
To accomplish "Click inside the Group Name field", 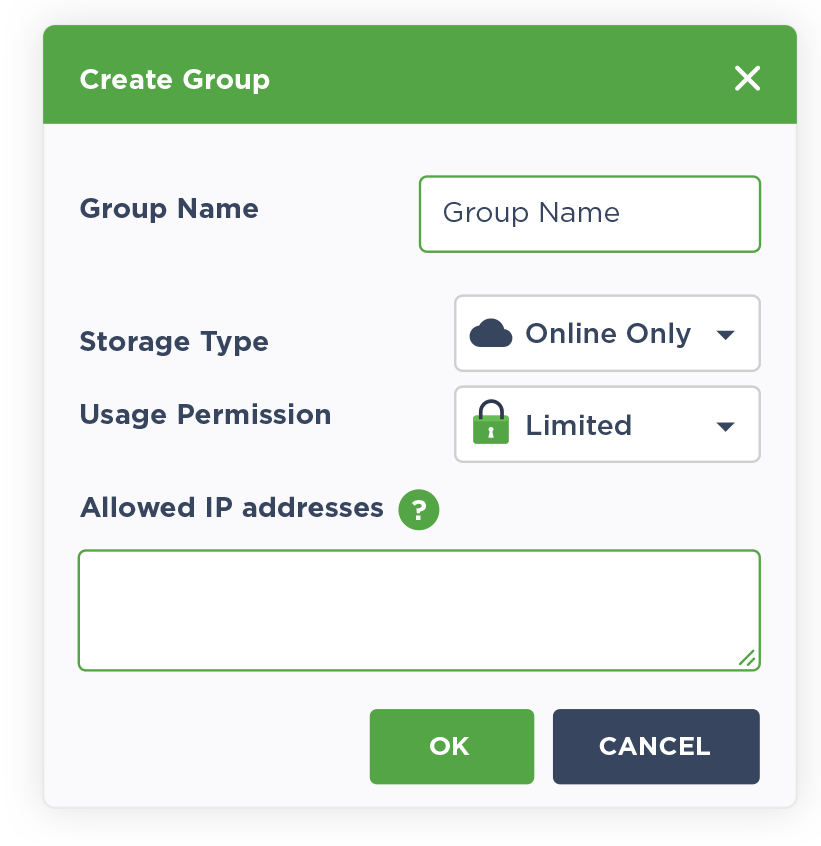I will (x=589, y=213).
